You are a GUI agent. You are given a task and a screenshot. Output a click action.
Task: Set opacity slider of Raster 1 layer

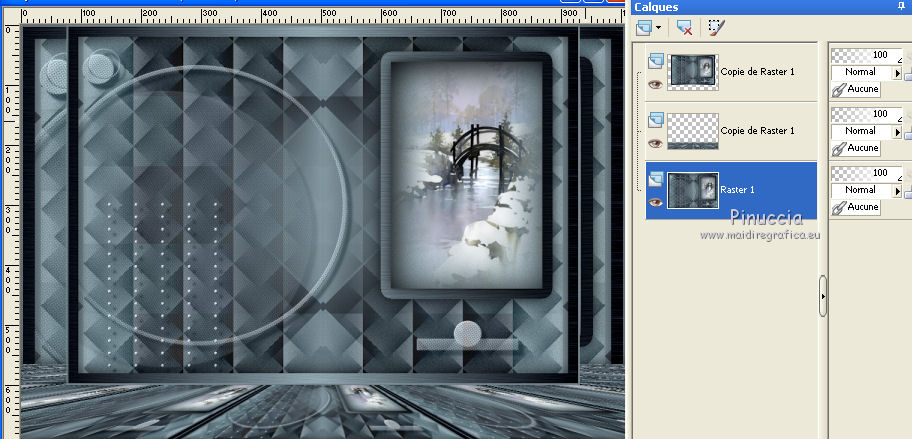pos(866,173)
